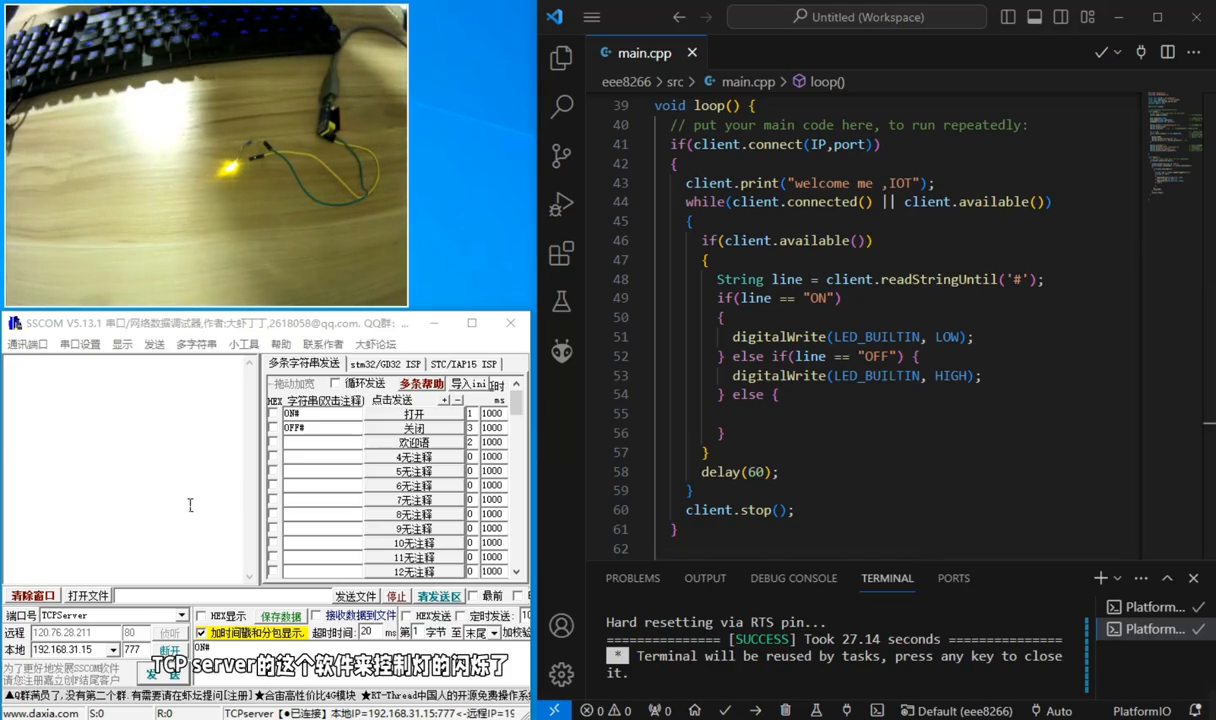Click PlatformIO Upload arrow in status bar

(x=755, y=711)
